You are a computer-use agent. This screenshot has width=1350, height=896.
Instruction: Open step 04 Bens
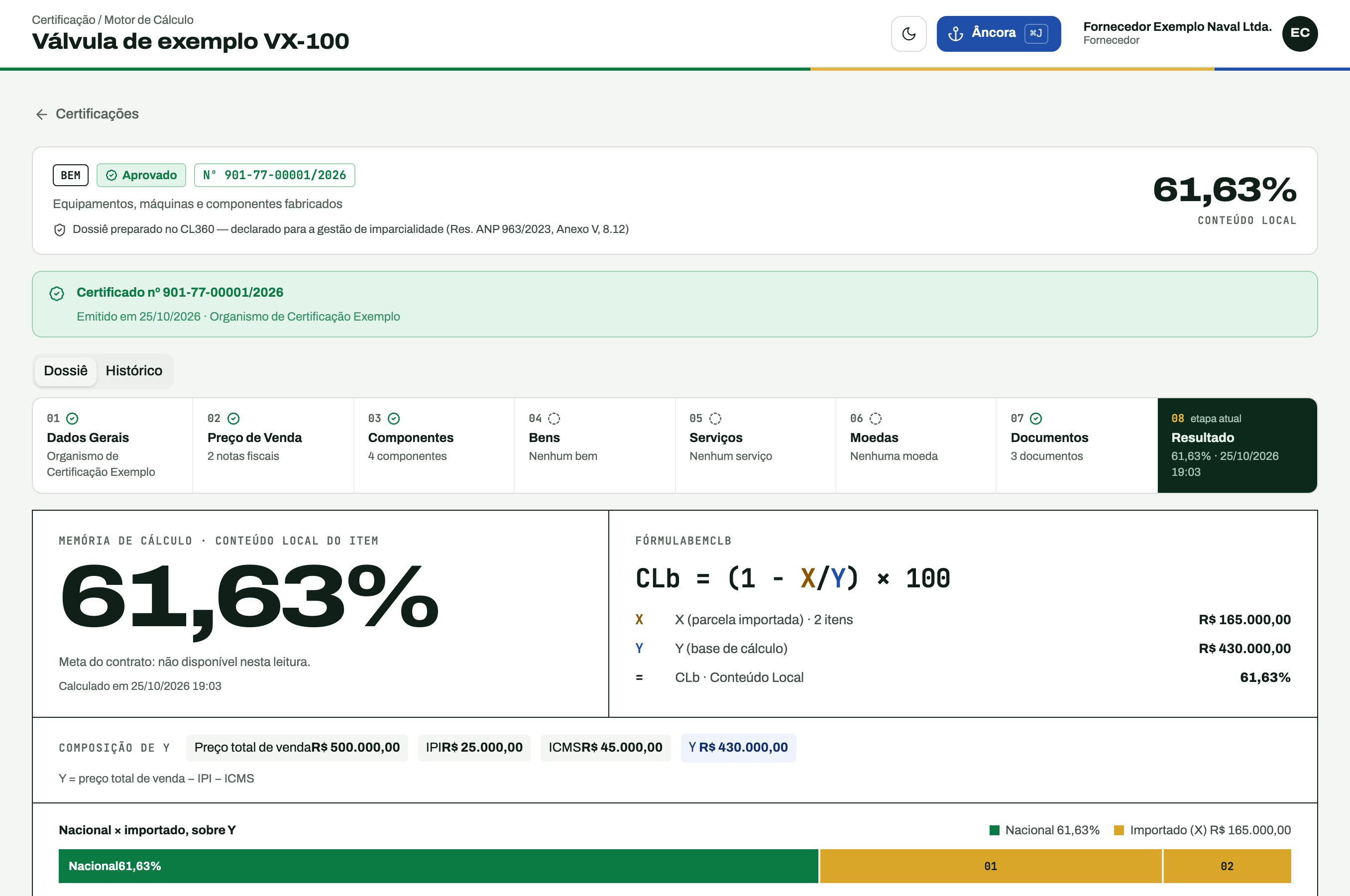pos(594,445)
